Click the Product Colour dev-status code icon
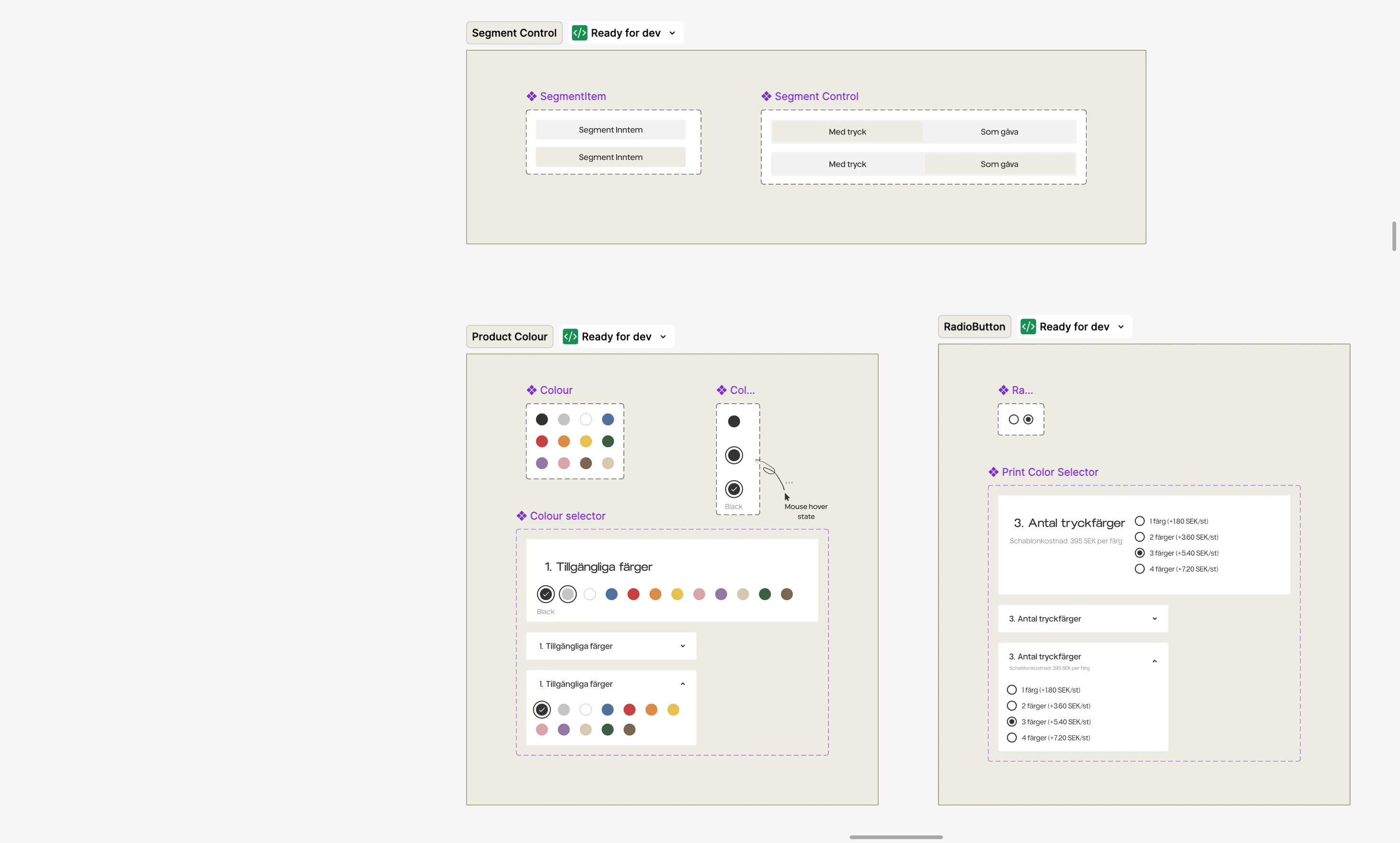This screenshot has width=1400, height=843. (x=570, y=337)
